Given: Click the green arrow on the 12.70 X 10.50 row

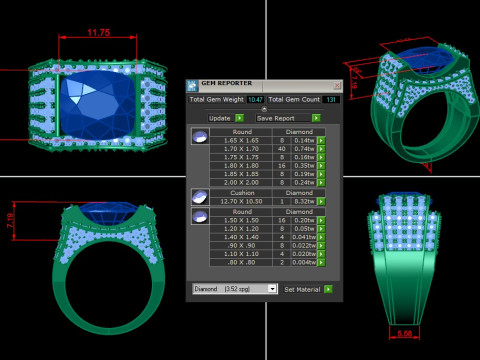Looking at the screenshot, I should (321, 201).
